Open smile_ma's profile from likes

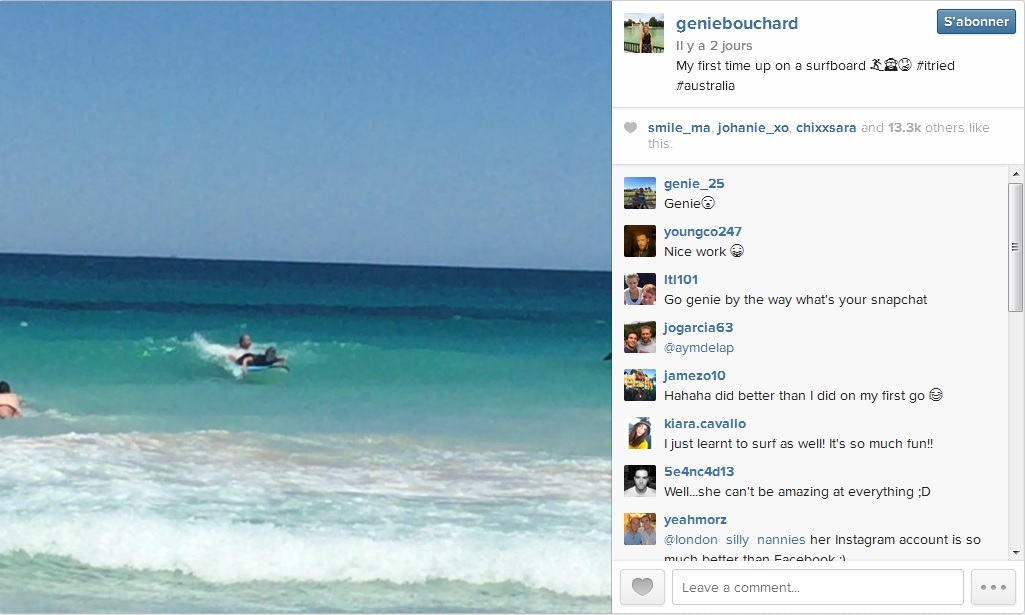(x=679, y=127)
